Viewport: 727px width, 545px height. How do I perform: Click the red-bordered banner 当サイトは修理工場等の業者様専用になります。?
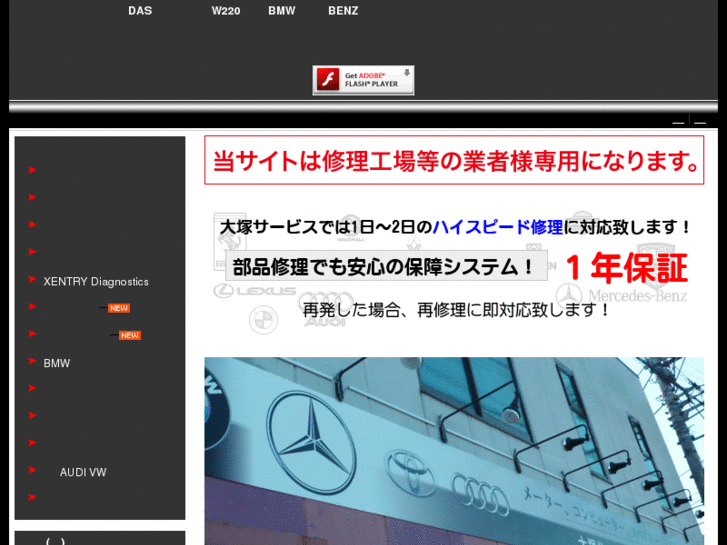pyautogui.click(x=454, y=160)
